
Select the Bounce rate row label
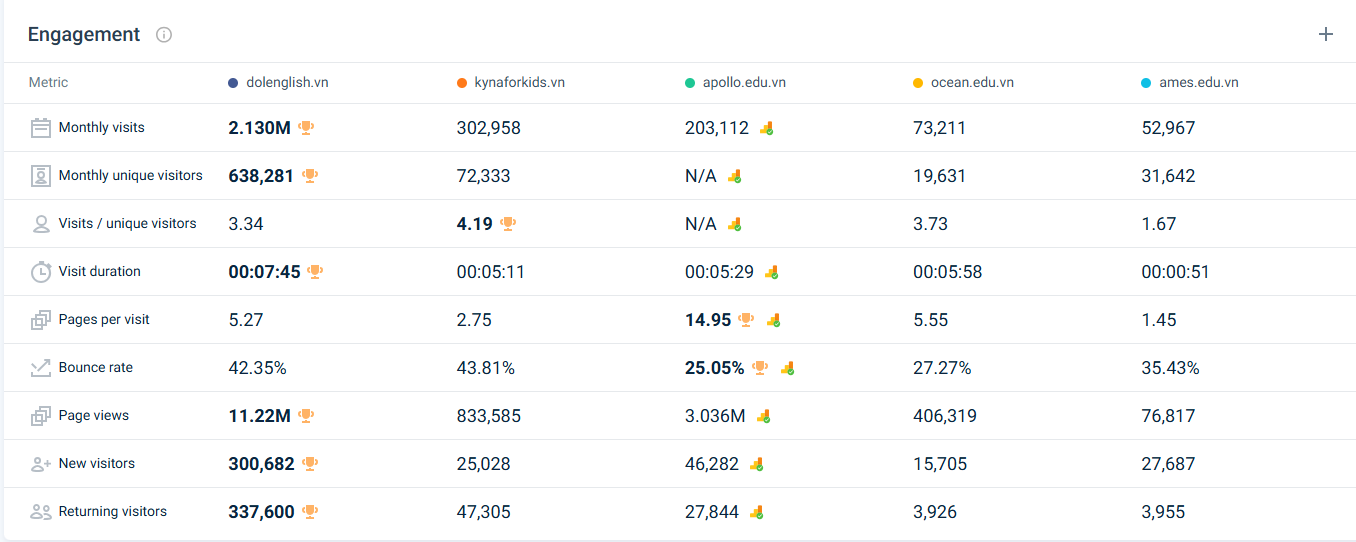(96, 368)
